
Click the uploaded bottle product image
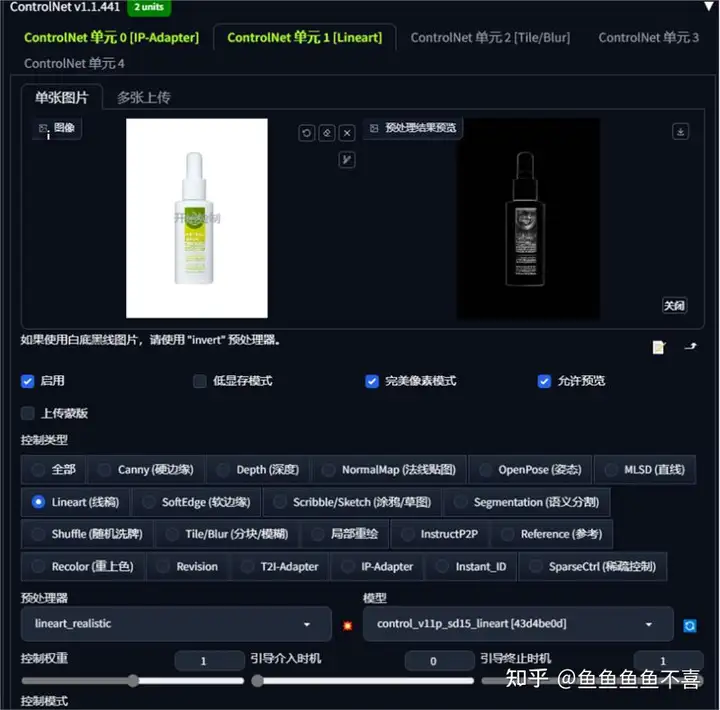[x=197, y=218]
